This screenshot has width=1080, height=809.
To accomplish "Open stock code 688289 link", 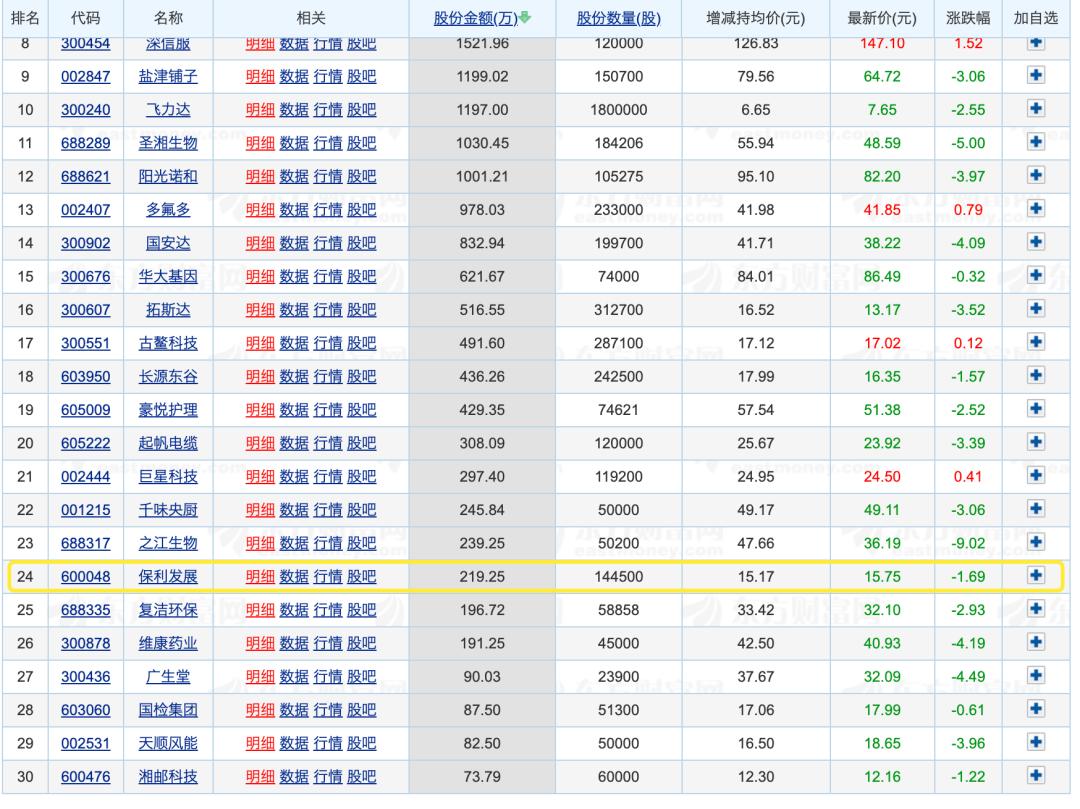I will coord(85,143).
